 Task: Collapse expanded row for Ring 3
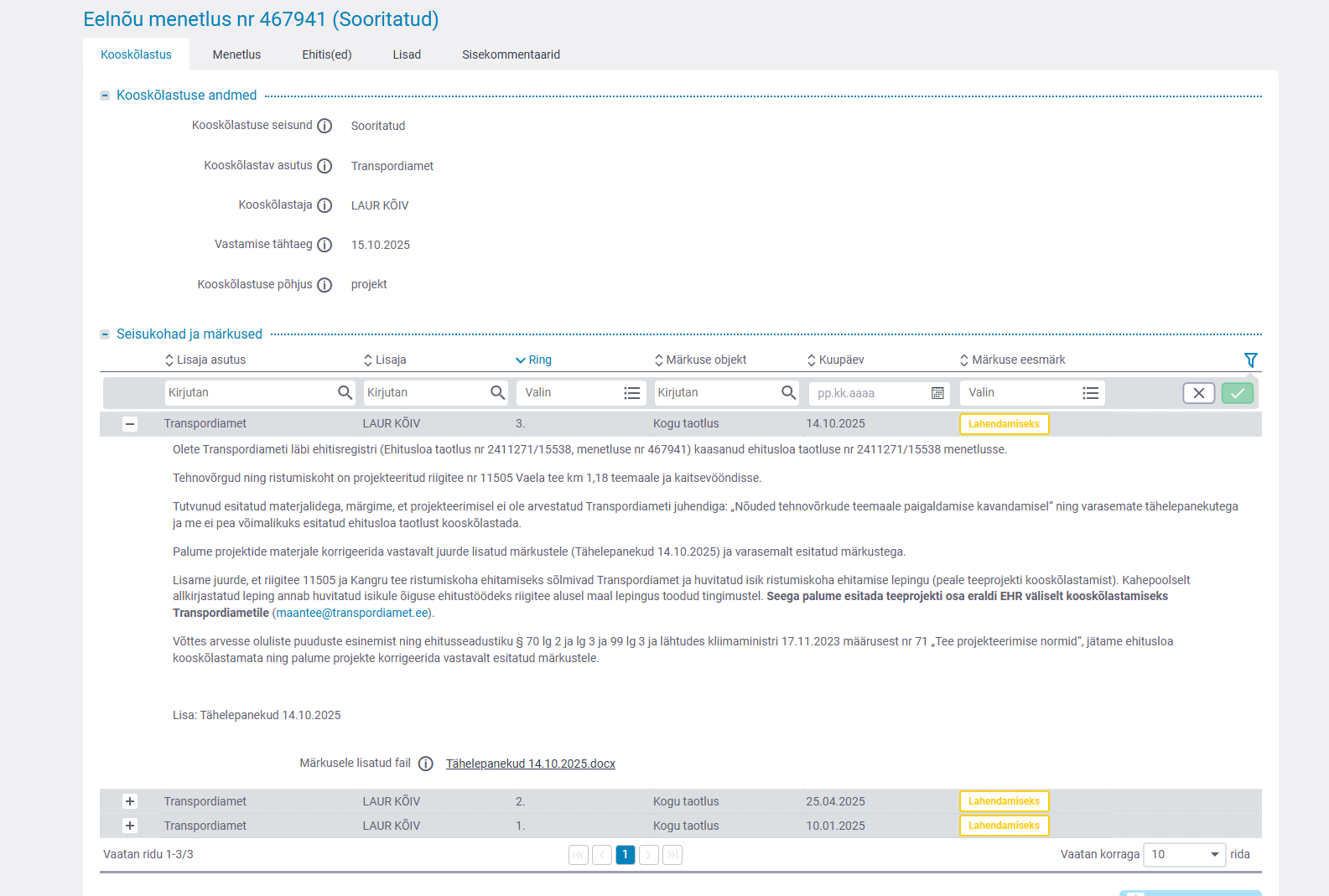[x=130, y=424]
